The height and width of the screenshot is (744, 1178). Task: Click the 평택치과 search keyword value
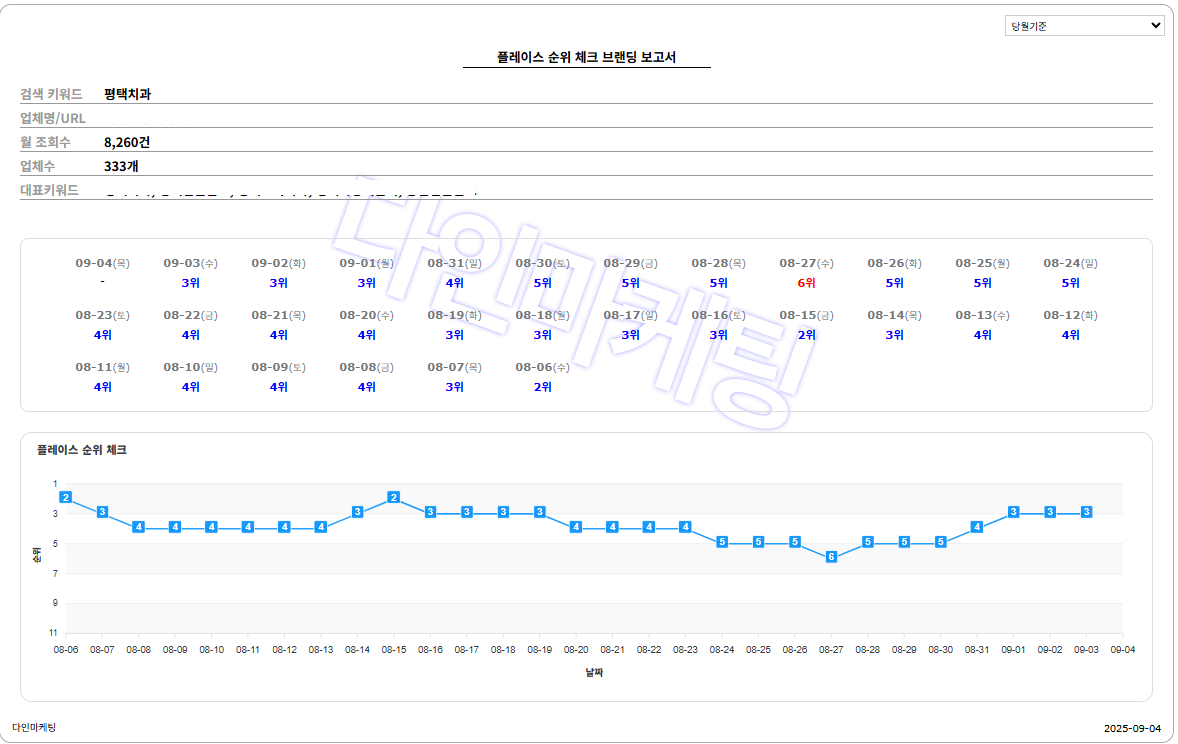coord(127,94)
